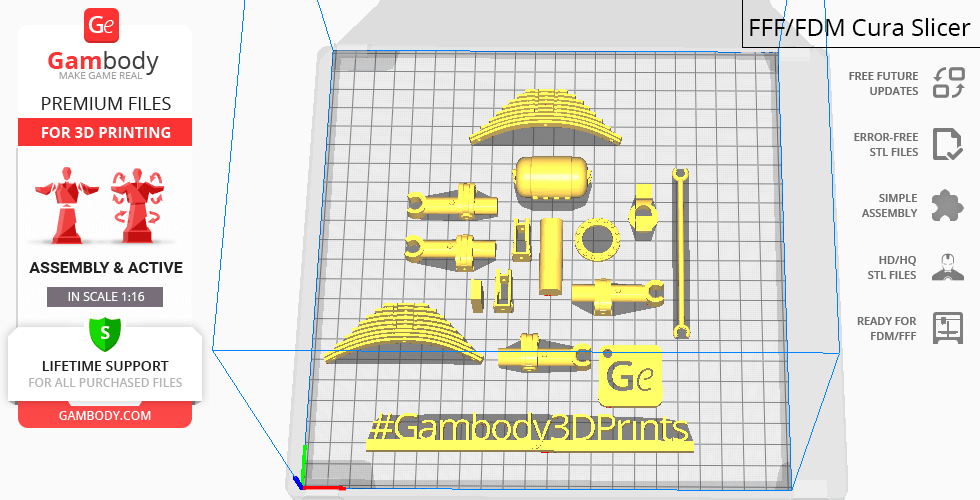Click the Free Future Updates icon
This screenshot has height=500, width=980.
click(946, 83)
